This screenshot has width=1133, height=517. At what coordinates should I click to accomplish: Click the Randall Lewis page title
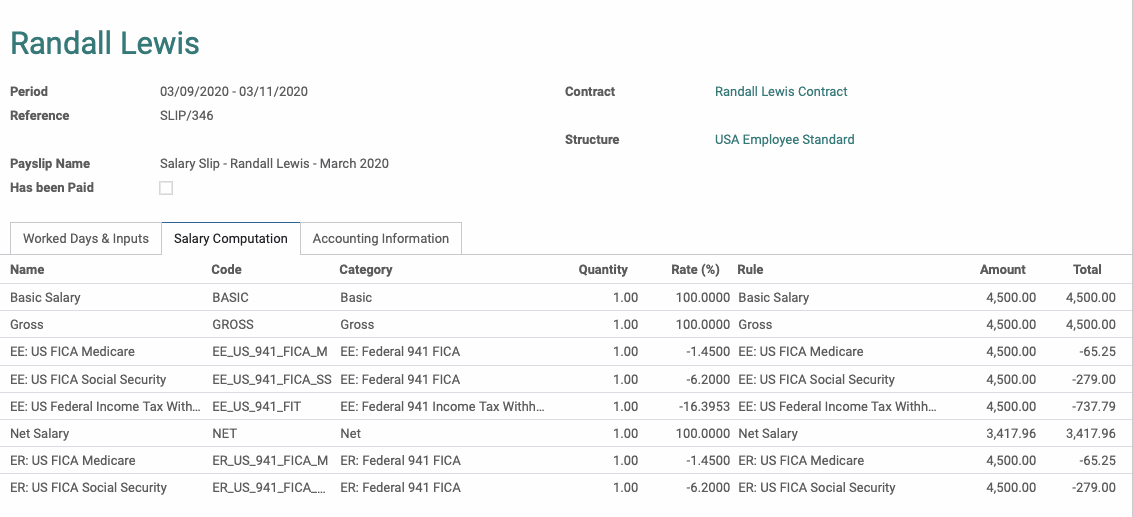point(105,43)
